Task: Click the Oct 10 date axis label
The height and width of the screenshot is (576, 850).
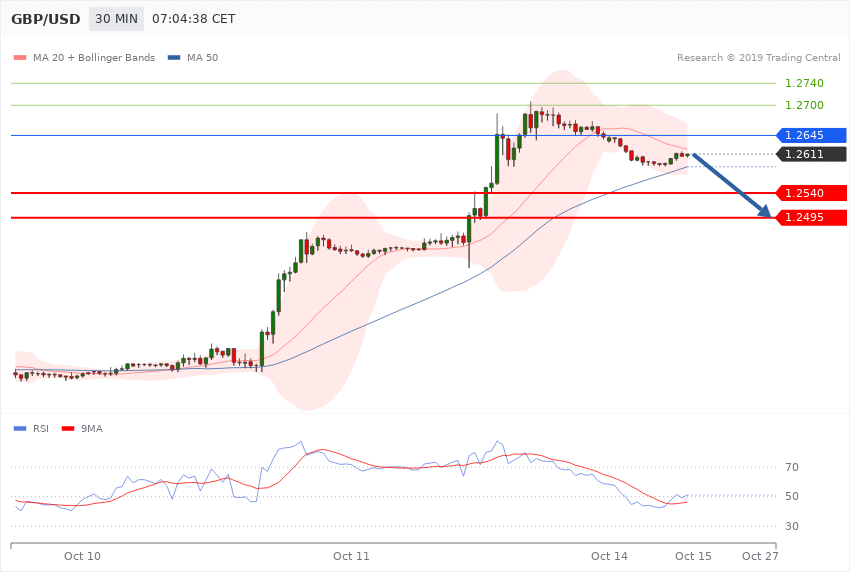Action: point(82,556)
